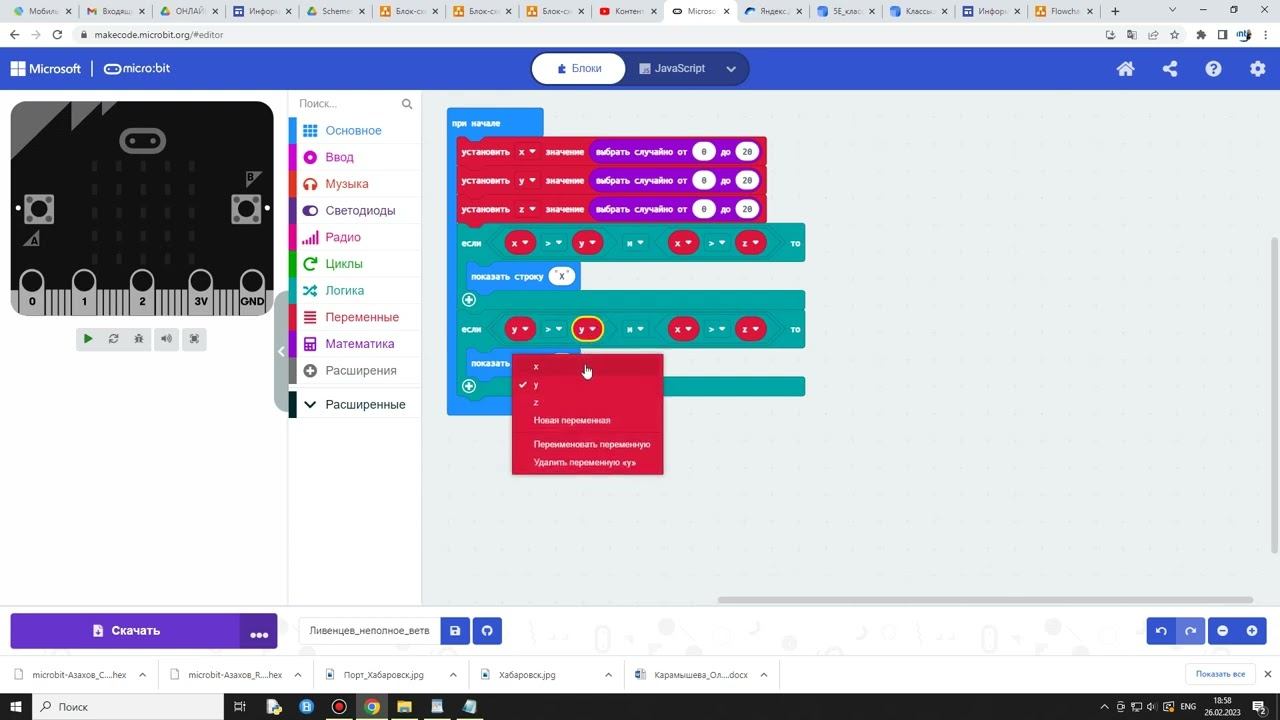The image size is (1280, 720).
Task: Launch simulator in full screen
Action: tap(194, 339)
